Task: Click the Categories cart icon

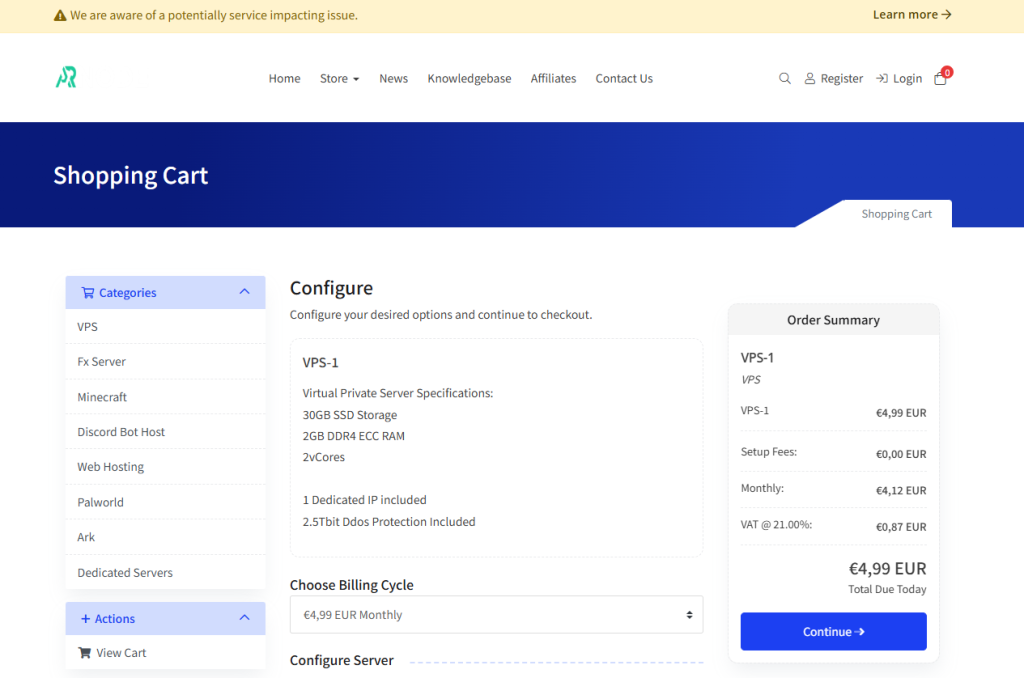Action: 88,293
